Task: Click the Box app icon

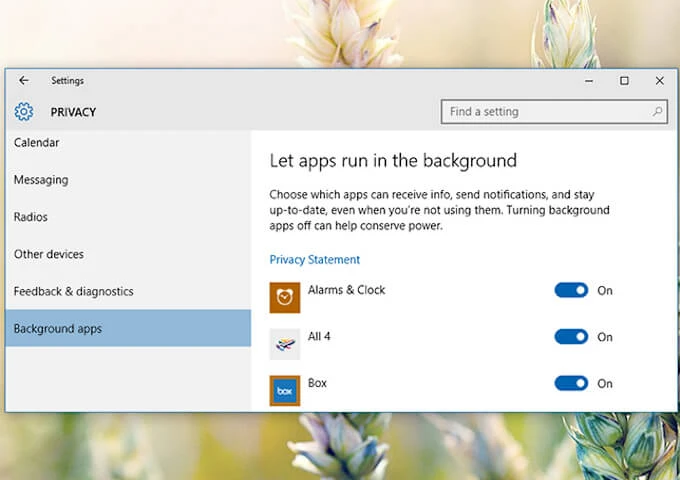Action: click(284, 391)
